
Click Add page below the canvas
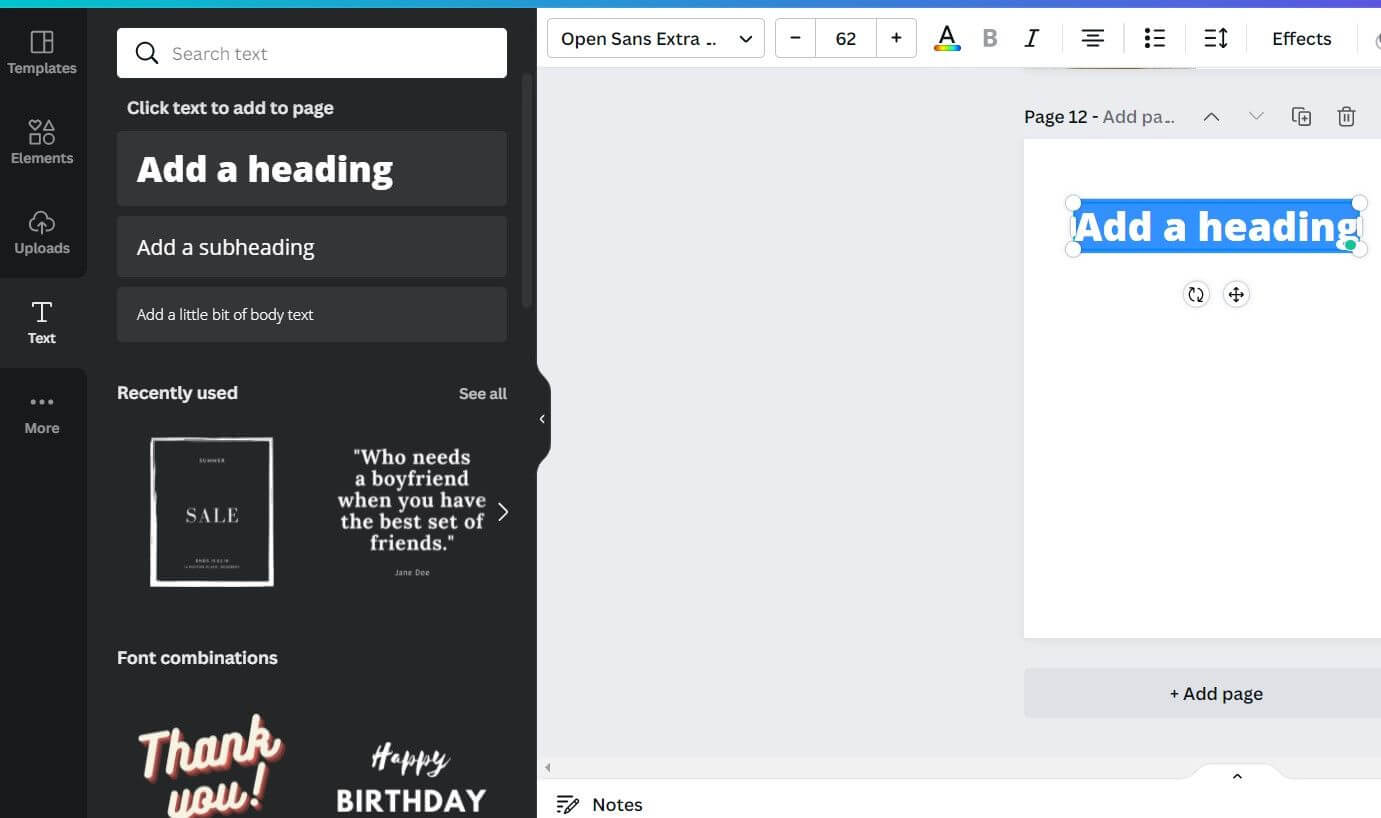(x=1215, y=693)
